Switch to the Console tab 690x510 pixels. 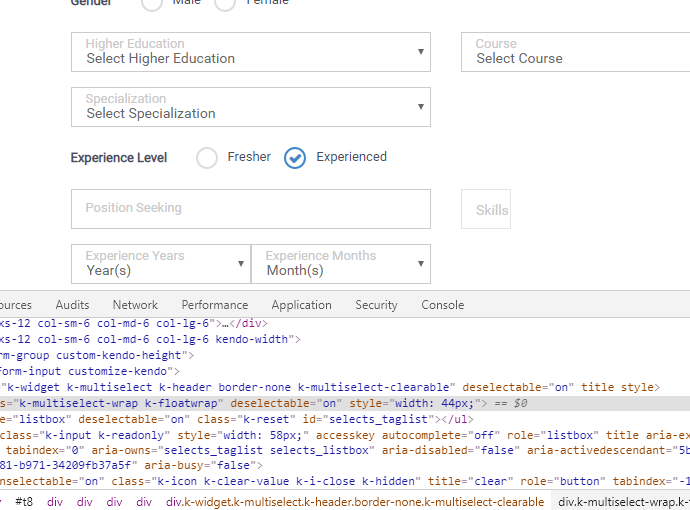click(442, 305)
